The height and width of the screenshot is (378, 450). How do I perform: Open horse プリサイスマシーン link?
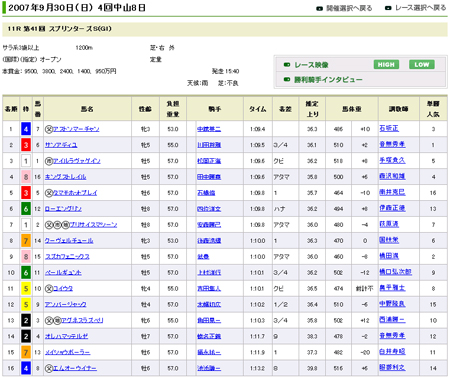[93, 225]
